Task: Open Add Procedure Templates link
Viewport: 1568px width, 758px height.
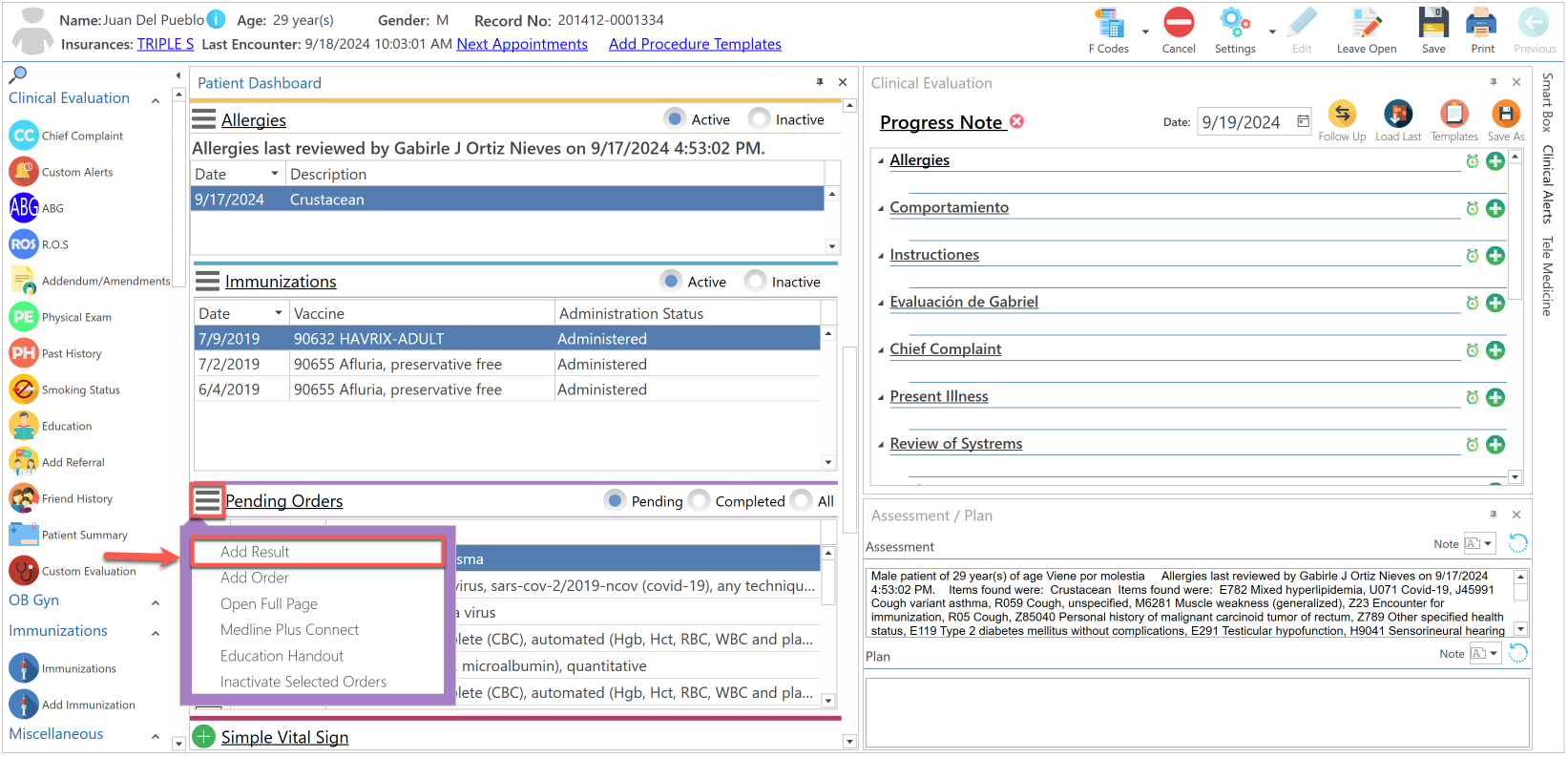Action: pyautogui.click(x=695, y=44)
